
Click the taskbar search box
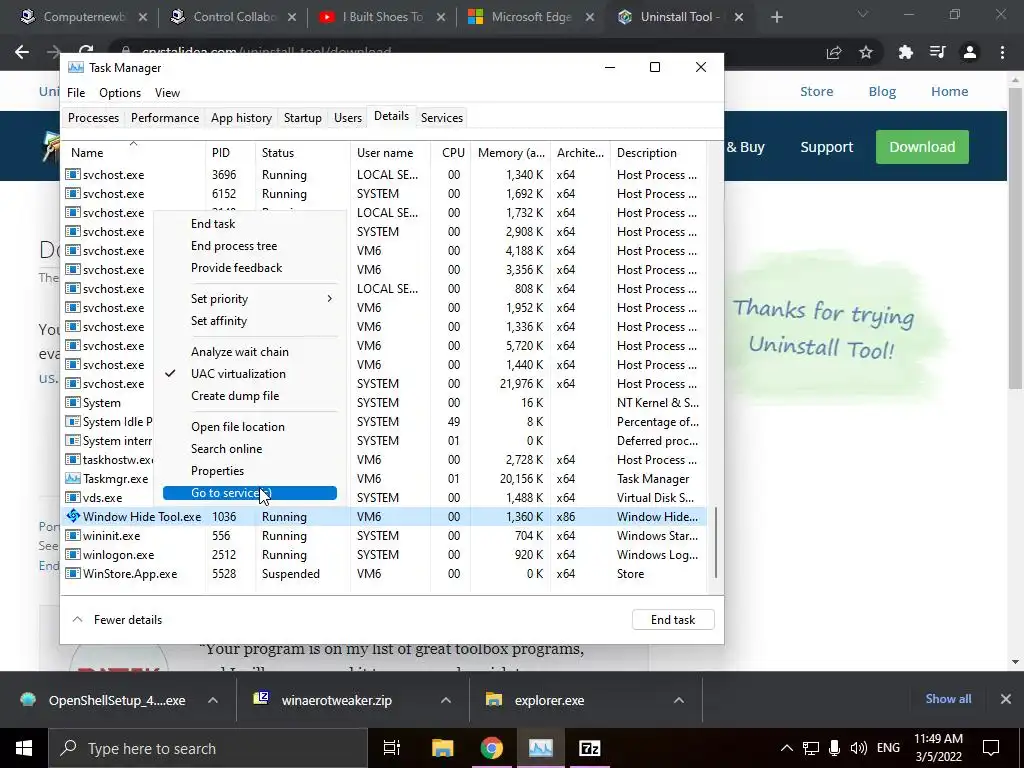(x=208, y=748)
